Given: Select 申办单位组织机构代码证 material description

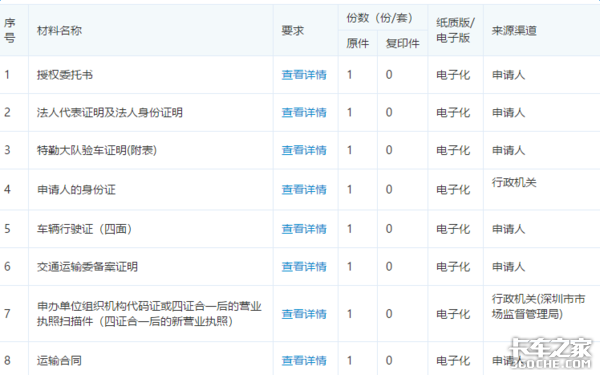Looking at the screenshot, I should pos(149,314).
